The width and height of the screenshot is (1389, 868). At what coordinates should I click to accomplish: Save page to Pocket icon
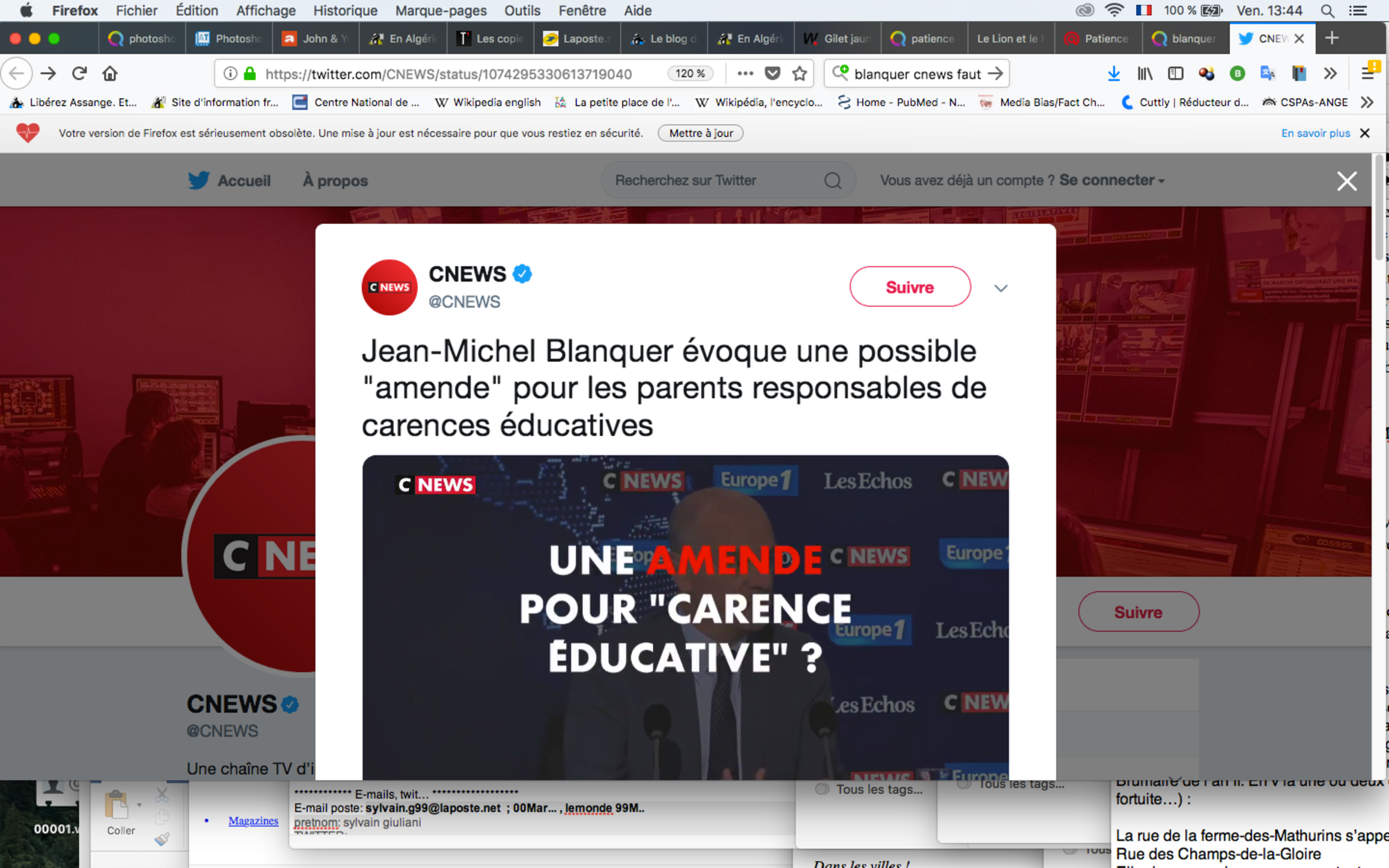(x=772, y=74)
